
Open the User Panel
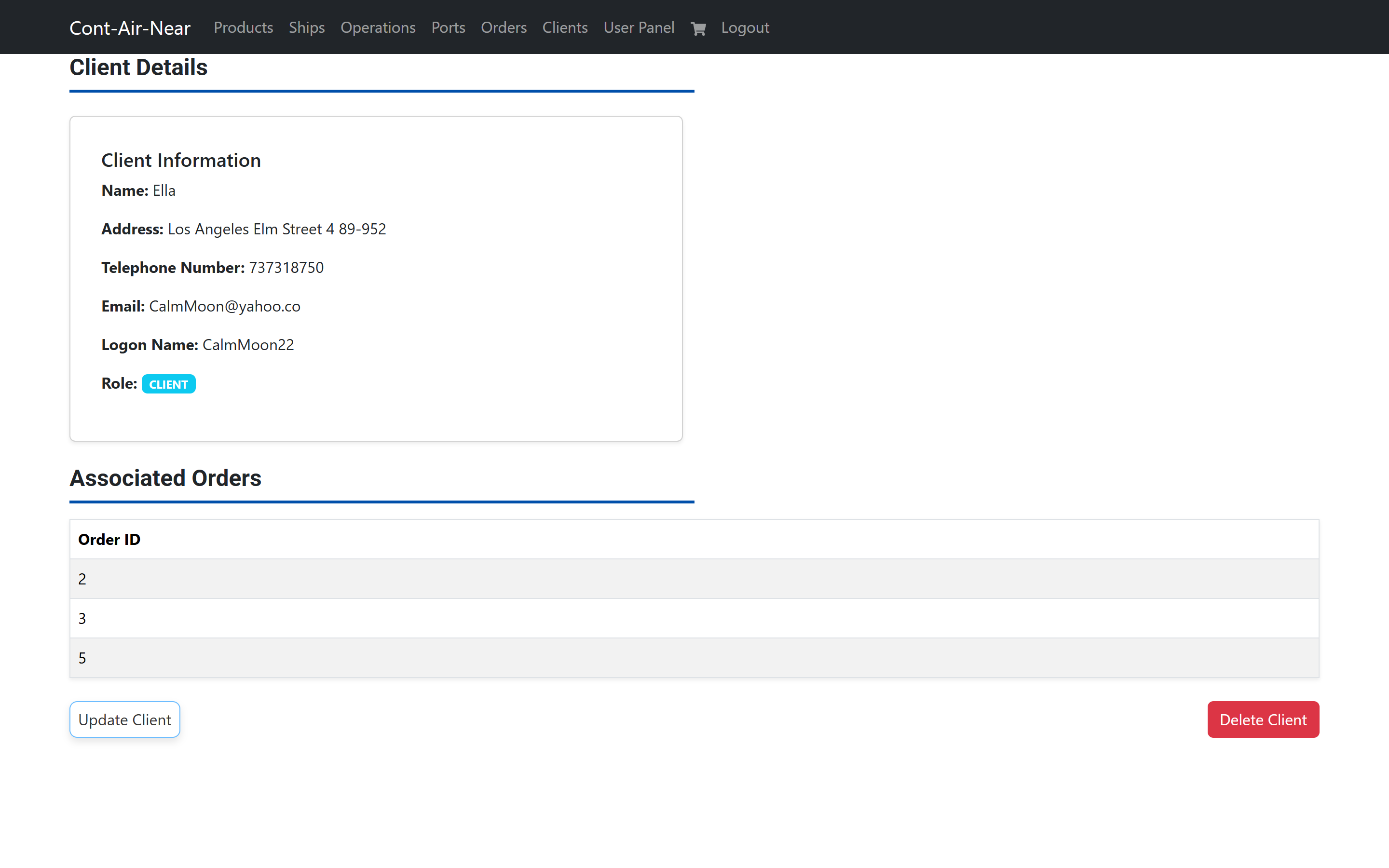(x=639, y=27)
